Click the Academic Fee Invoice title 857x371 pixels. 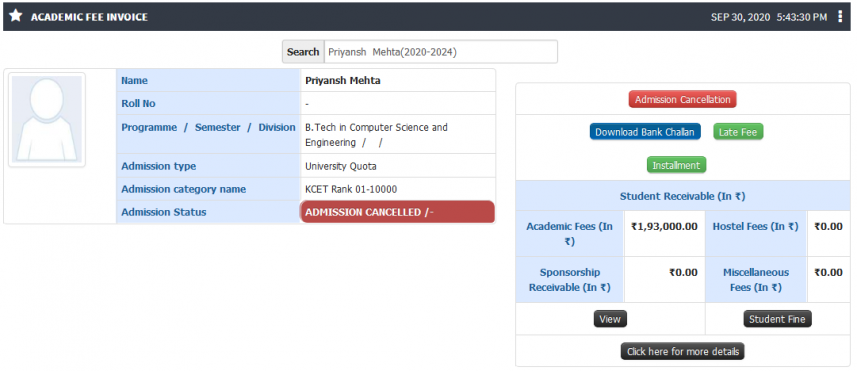pos(89,17)
